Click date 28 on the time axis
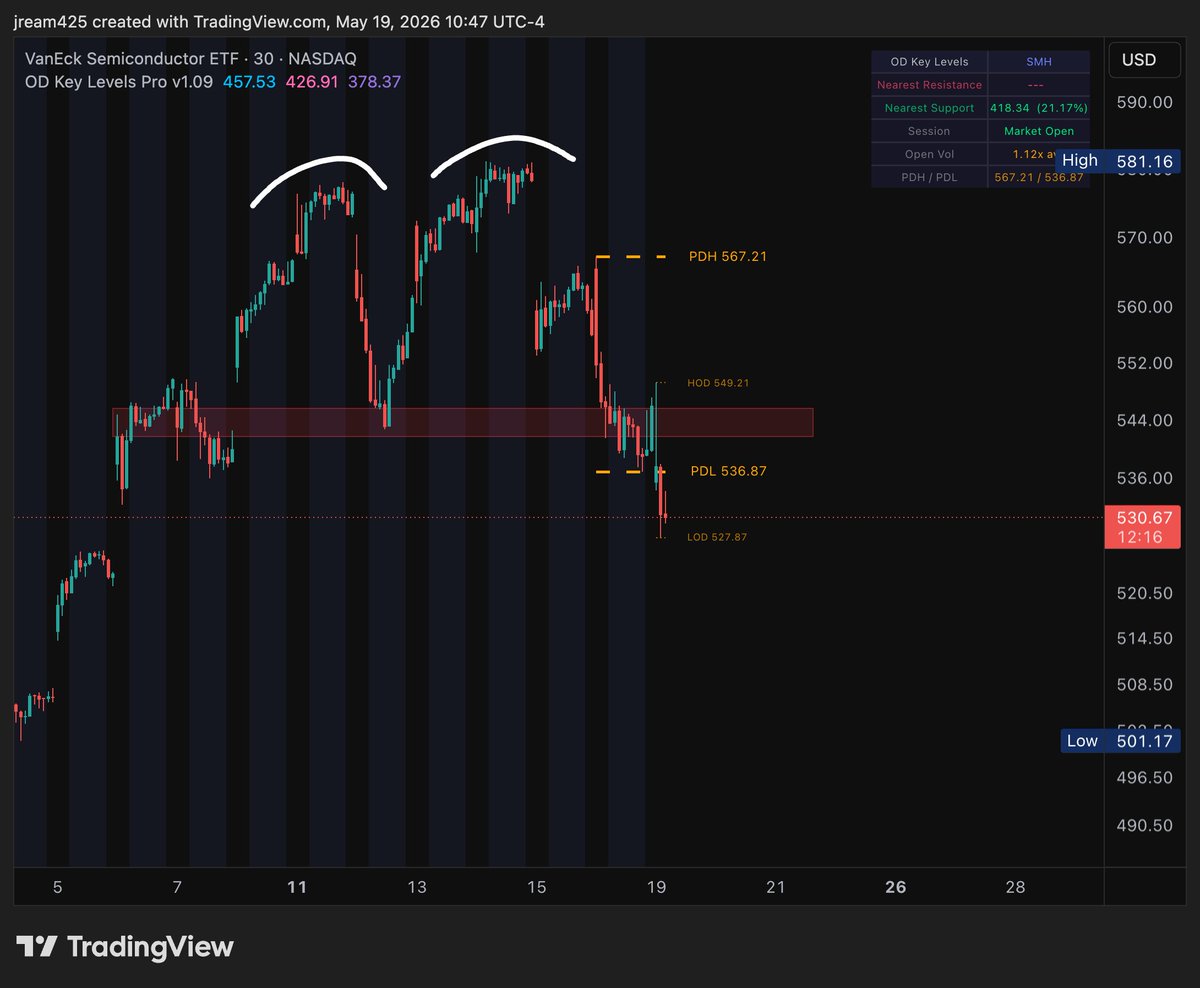 point(1016,887)
